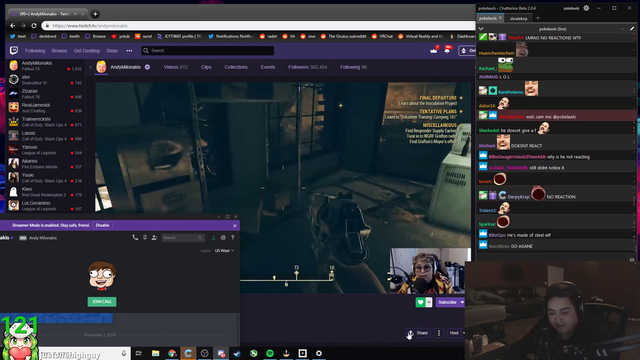Collapse Twitch followed channels sidebar arrow
640x360 pixels.
click(90, 67)
